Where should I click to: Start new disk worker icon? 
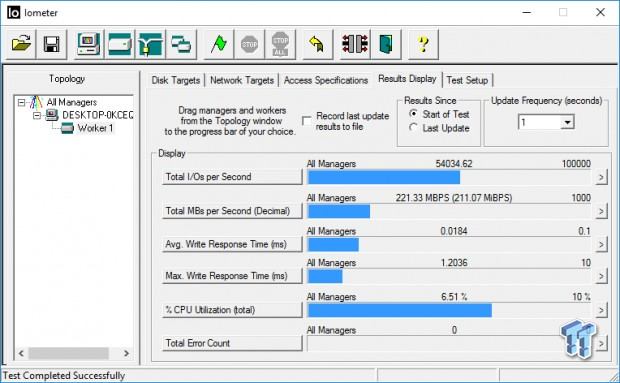point(120,44)
